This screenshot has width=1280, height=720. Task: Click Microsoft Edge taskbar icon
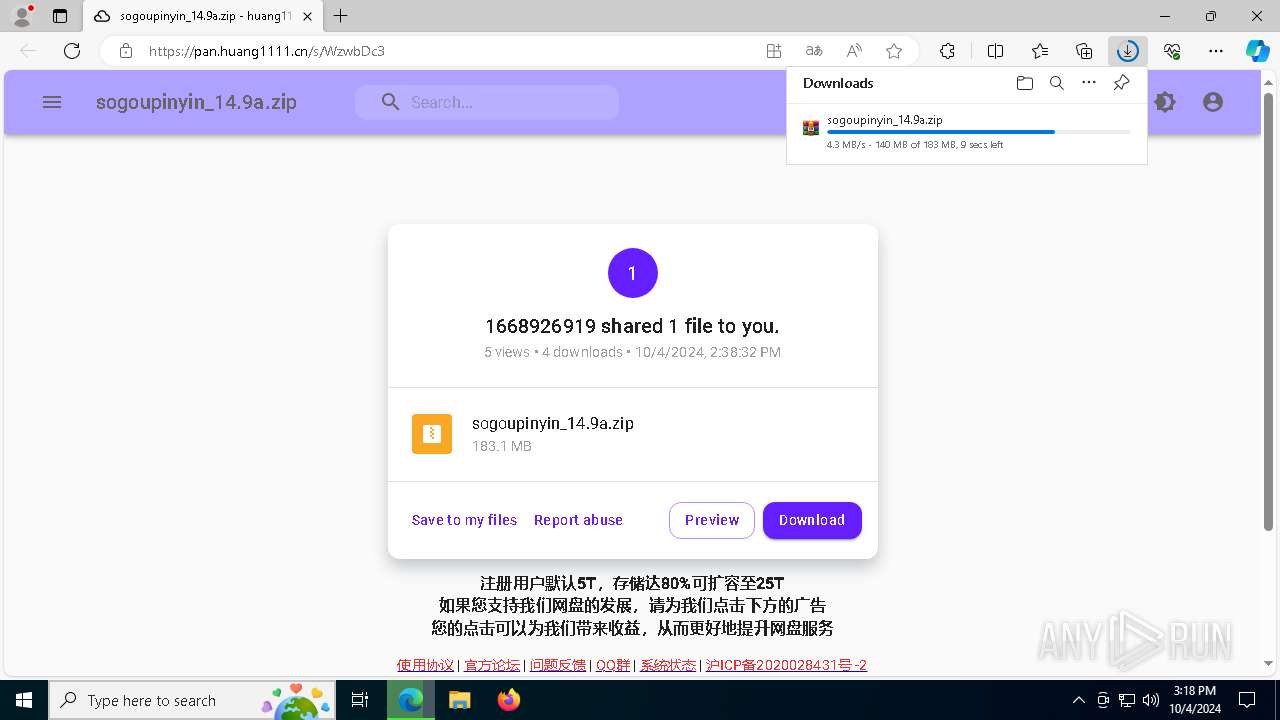pyautogui.click(x=410, y=700)
